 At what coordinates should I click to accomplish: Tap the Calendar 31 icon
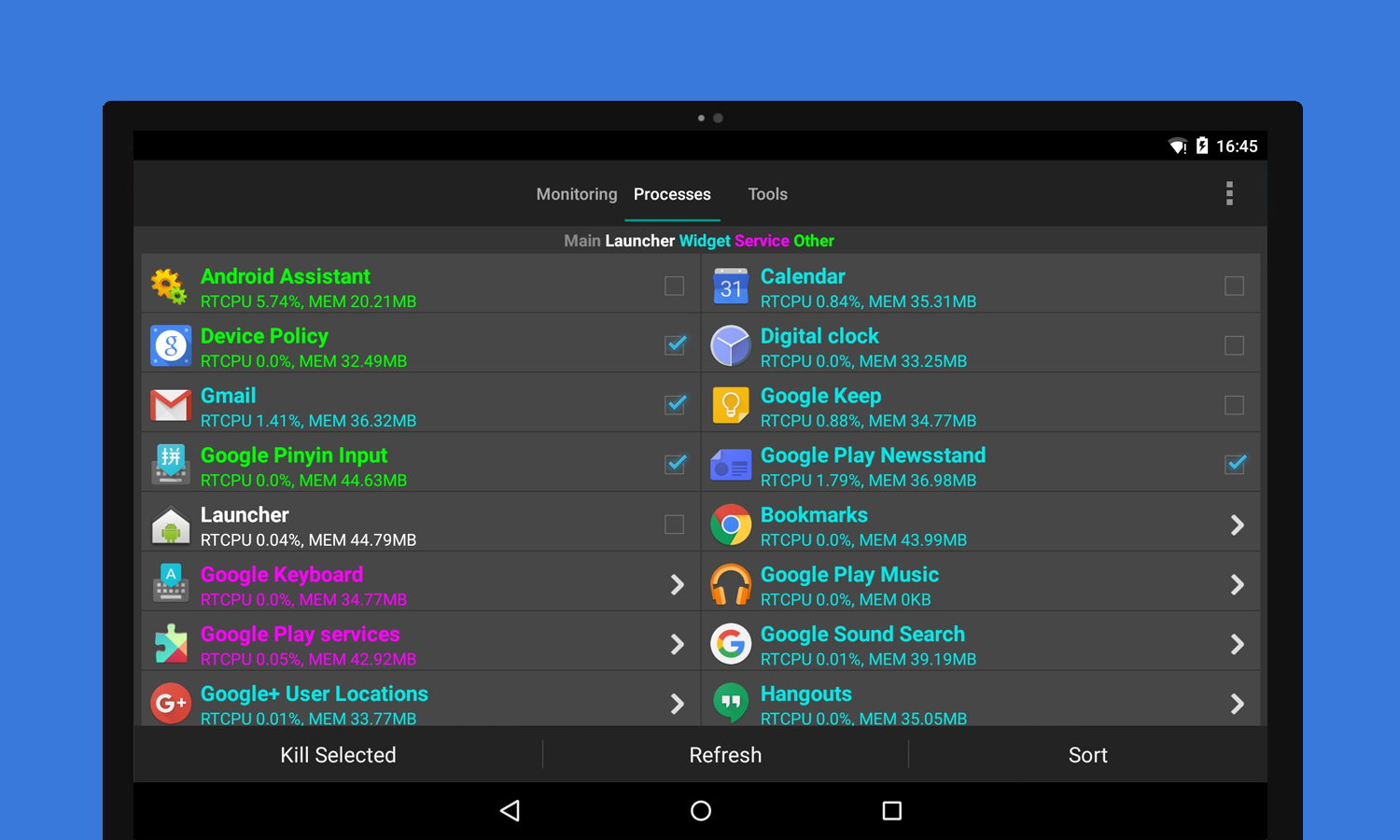[x=731, y=286]
